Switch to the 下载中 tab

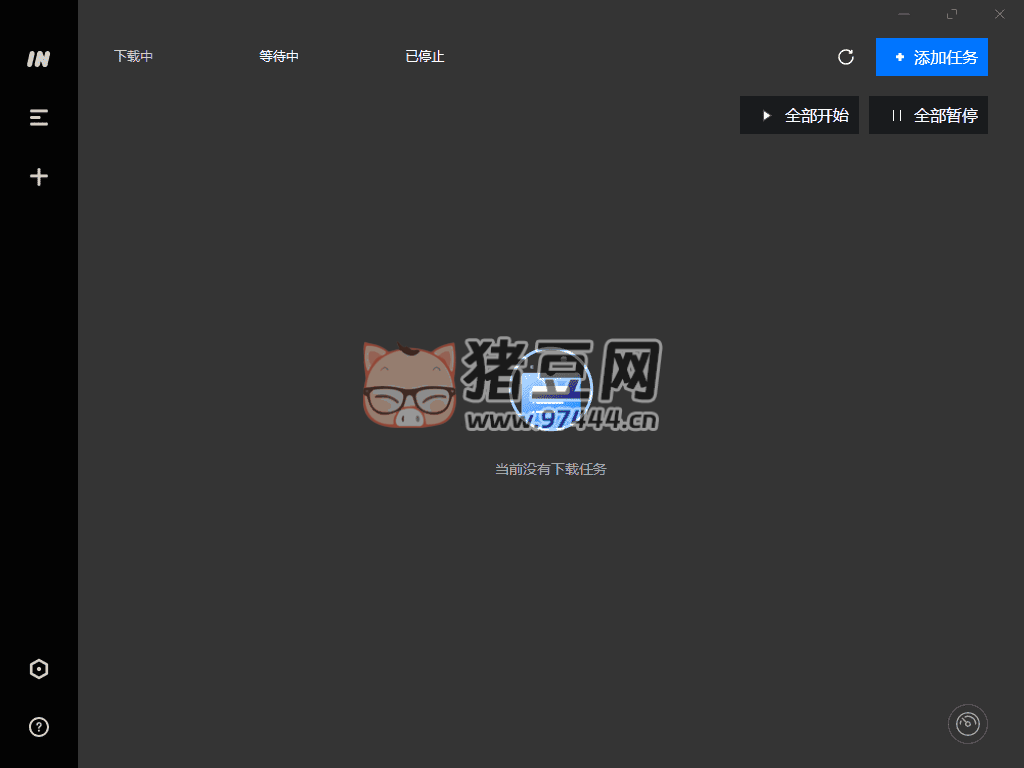pyautogui.click(x=133, y=57)
